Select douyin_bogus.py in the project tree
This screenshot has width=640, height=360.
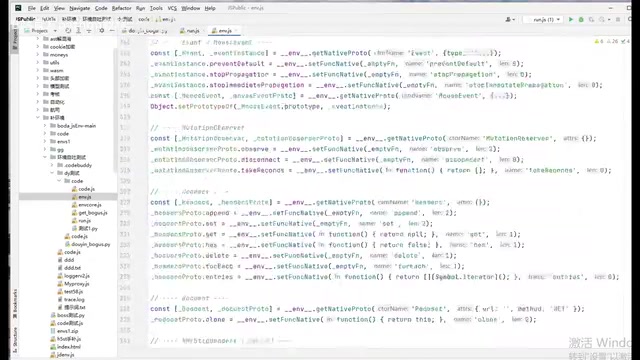(87, 244)
